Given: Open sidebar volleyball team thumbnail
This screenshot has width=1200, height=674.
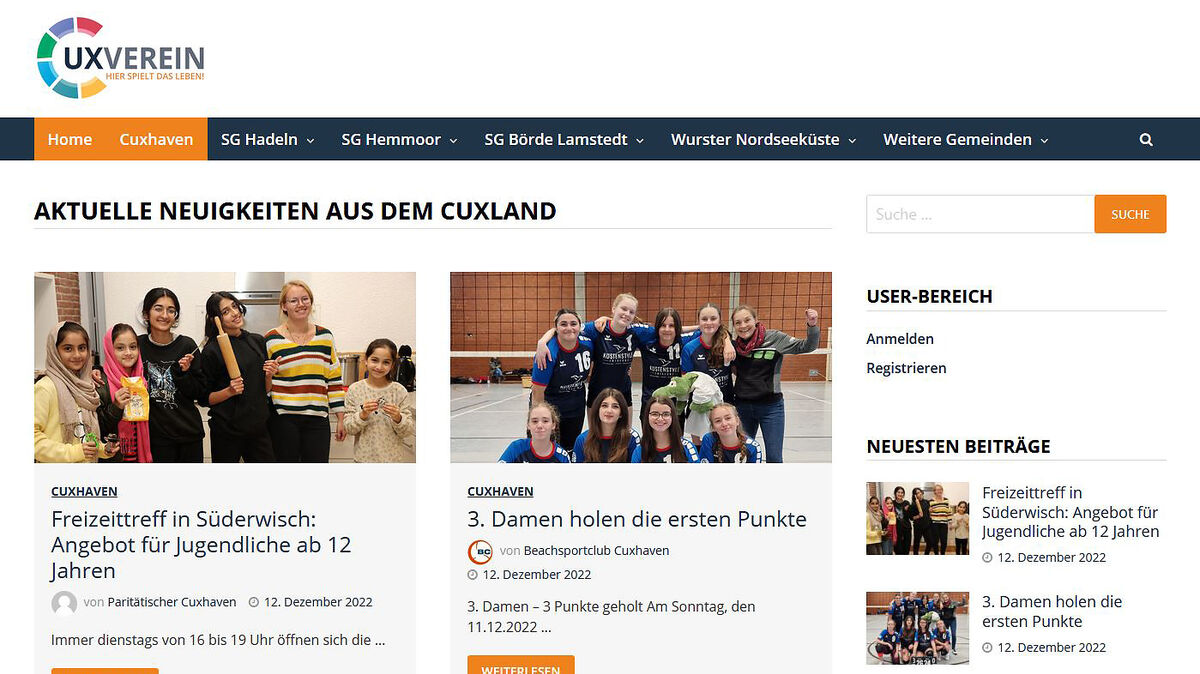Looking at the screenshot, I should coord(917,628).
